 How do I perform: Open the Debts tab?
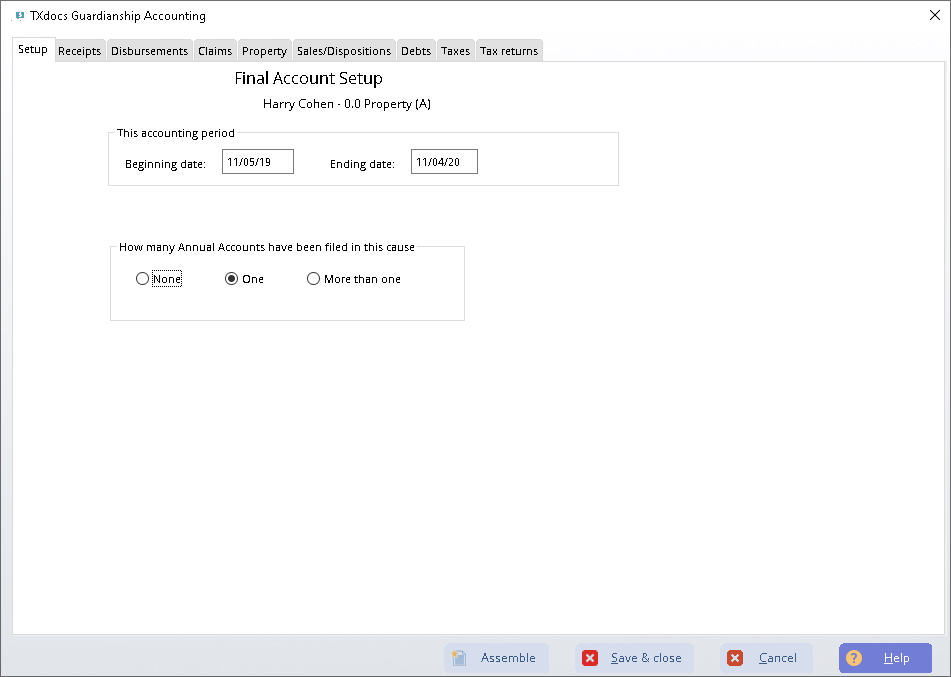(416, 51)
